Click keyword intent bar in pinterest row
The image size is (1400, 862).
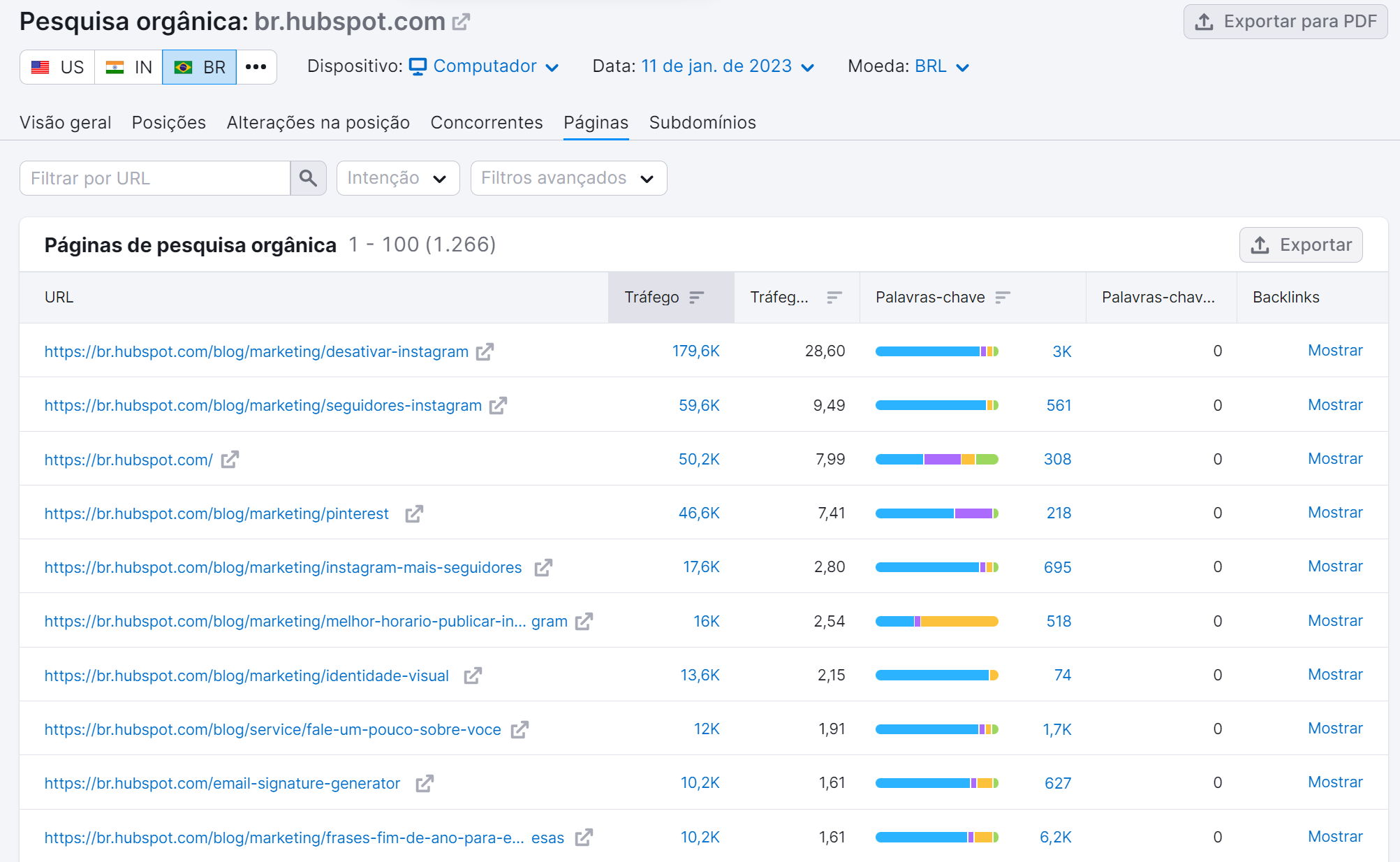937,513
